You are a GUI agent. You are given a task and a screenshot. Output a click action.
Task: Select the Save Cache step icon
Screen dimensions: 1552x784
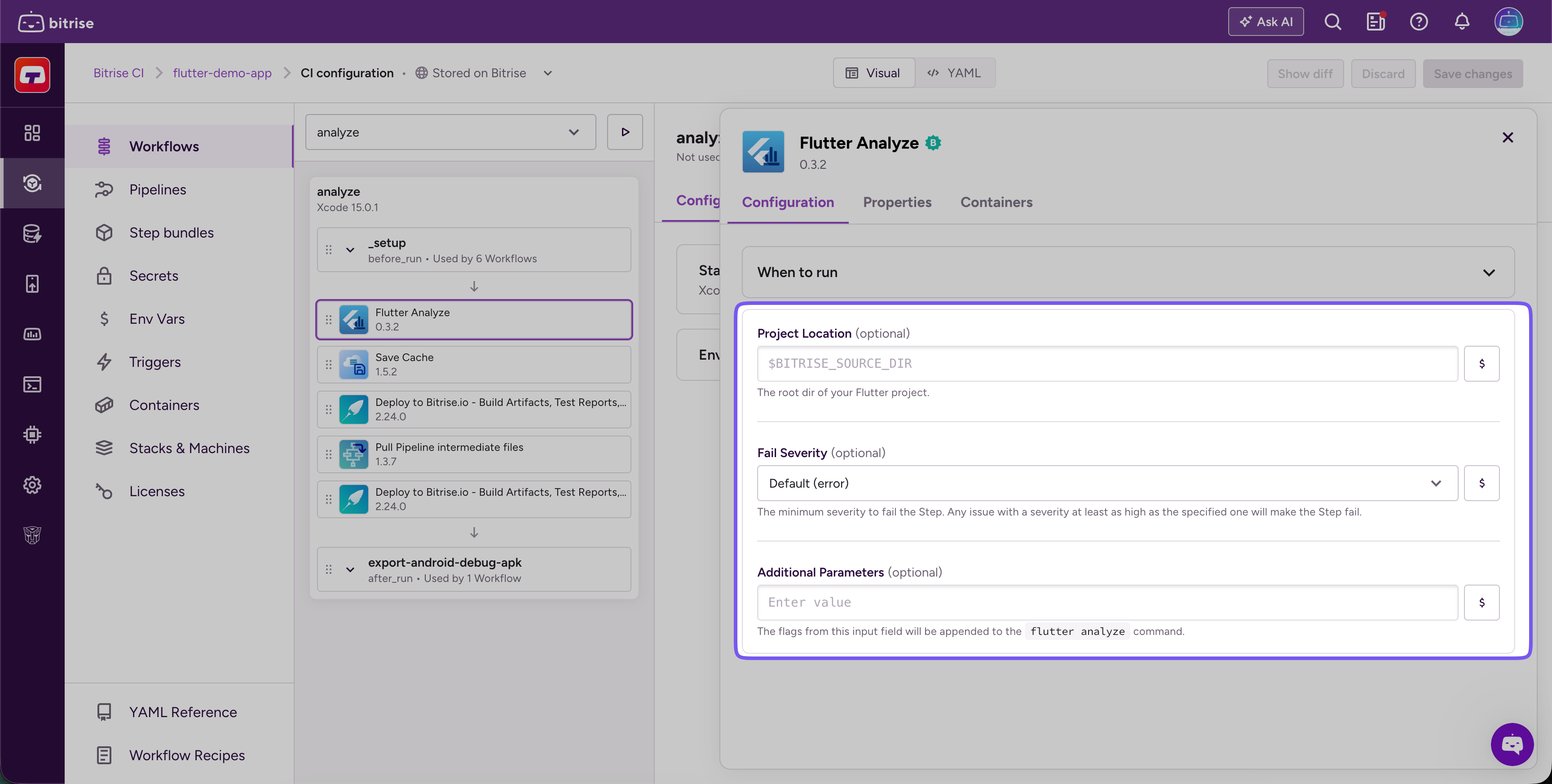pyautogui.click(x=354, y=365)
